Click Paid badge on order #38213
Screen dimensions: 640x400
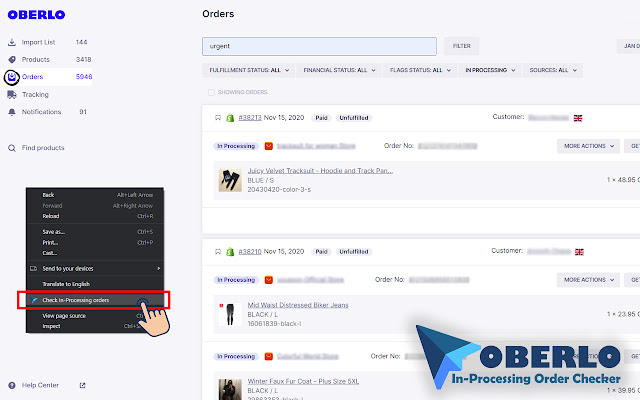322,118
